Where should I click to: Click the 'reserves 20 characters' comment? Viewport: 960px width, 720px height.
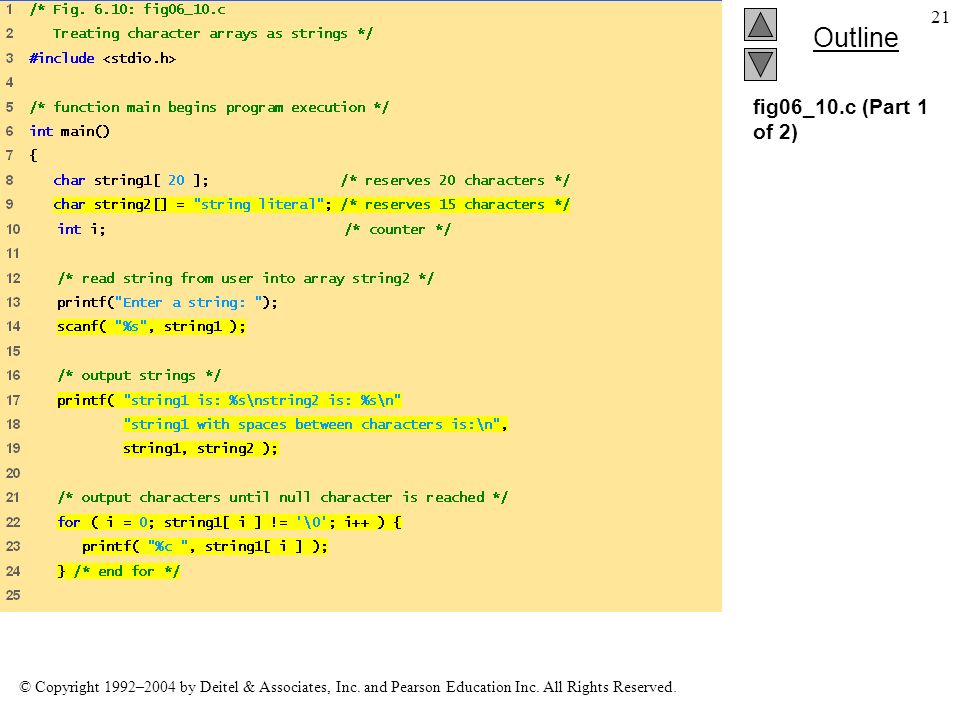pyautogui.click(x=455, y=180)
